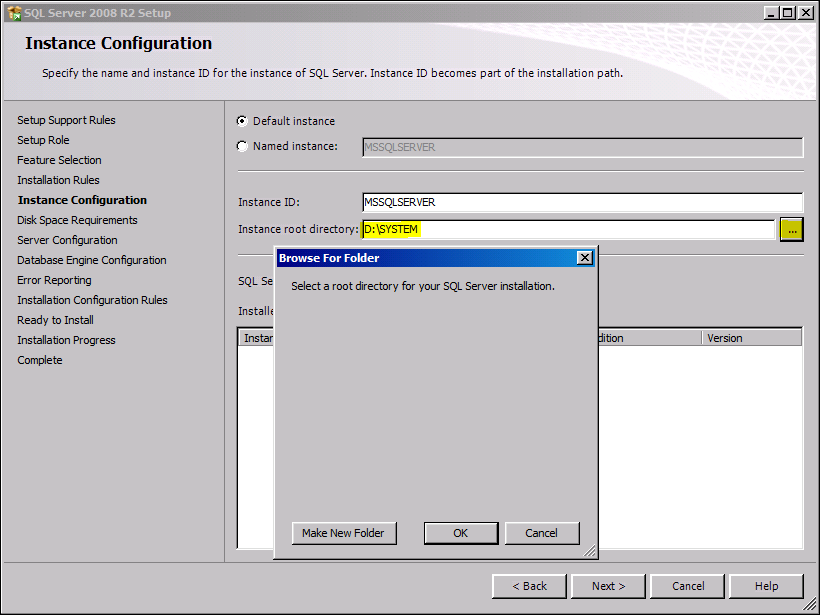Click Setup Support Rules step
Image resolution: width=820 pixels, height=615 pixels.
coord(66,120)
